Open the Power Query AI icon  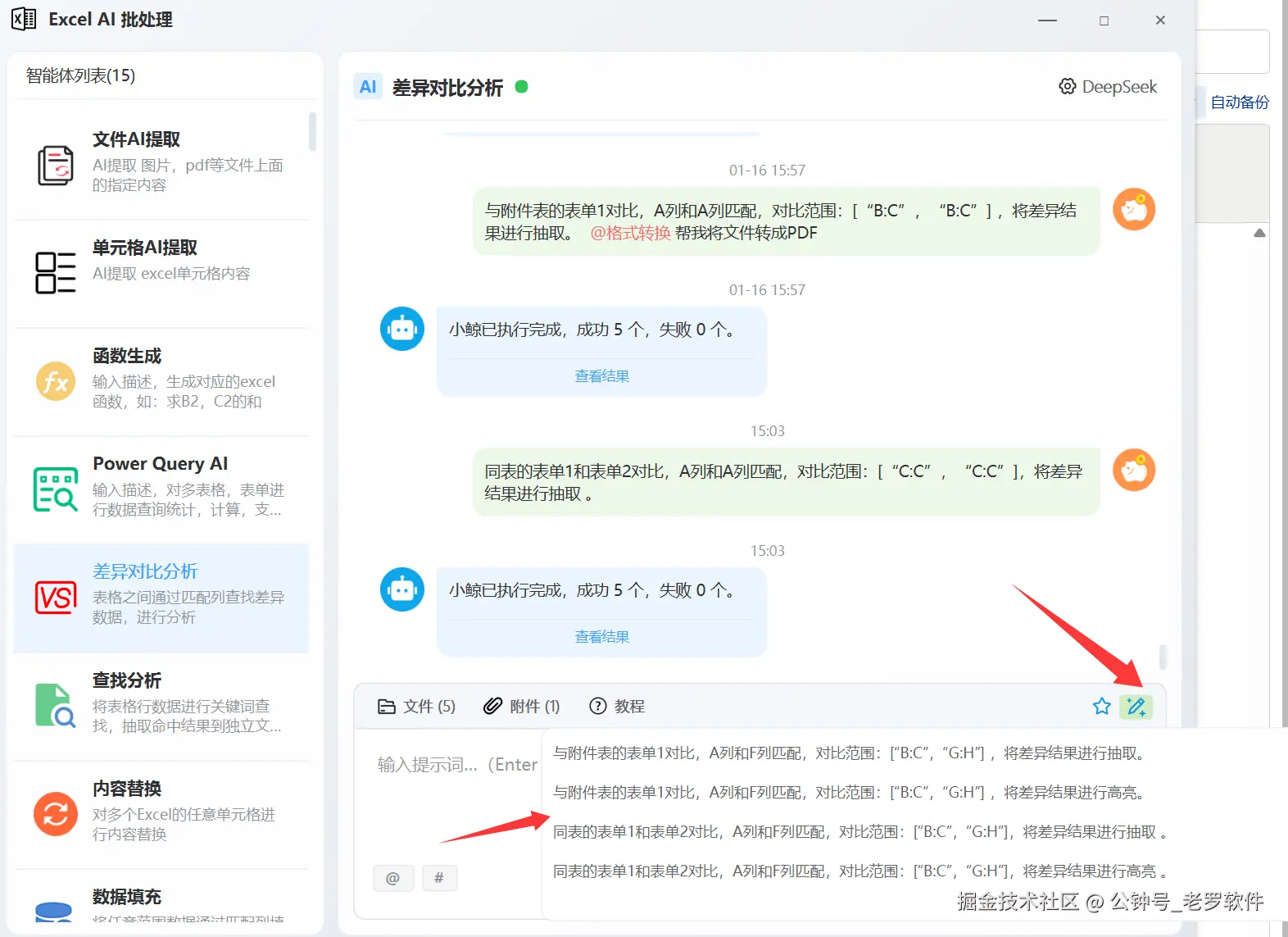tap(56, 489)
